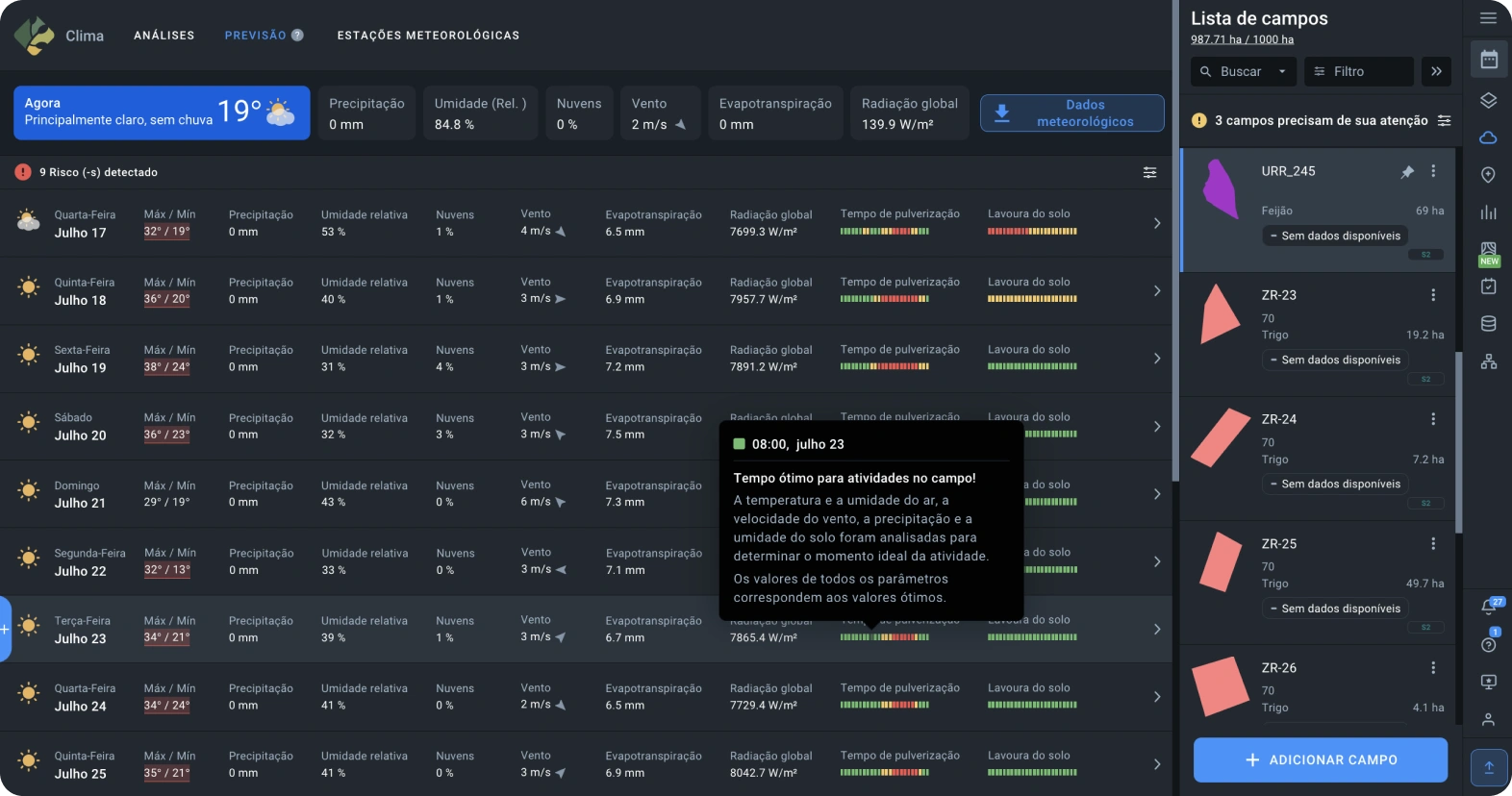Open Estações Meteorológicas tab
Screen dimensions: 1512x796
[428, 36]
